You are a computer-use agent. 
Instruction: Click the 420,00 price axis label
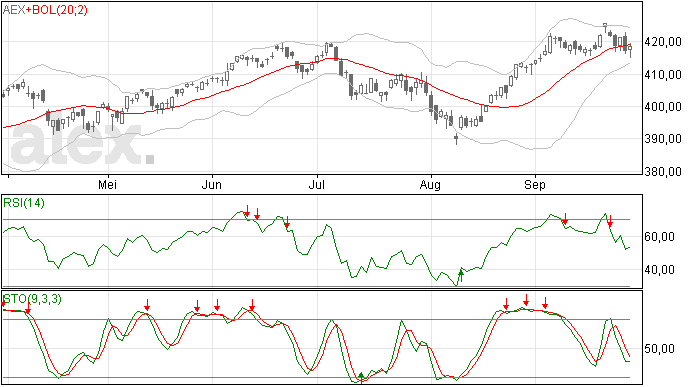tap(663, 42)
